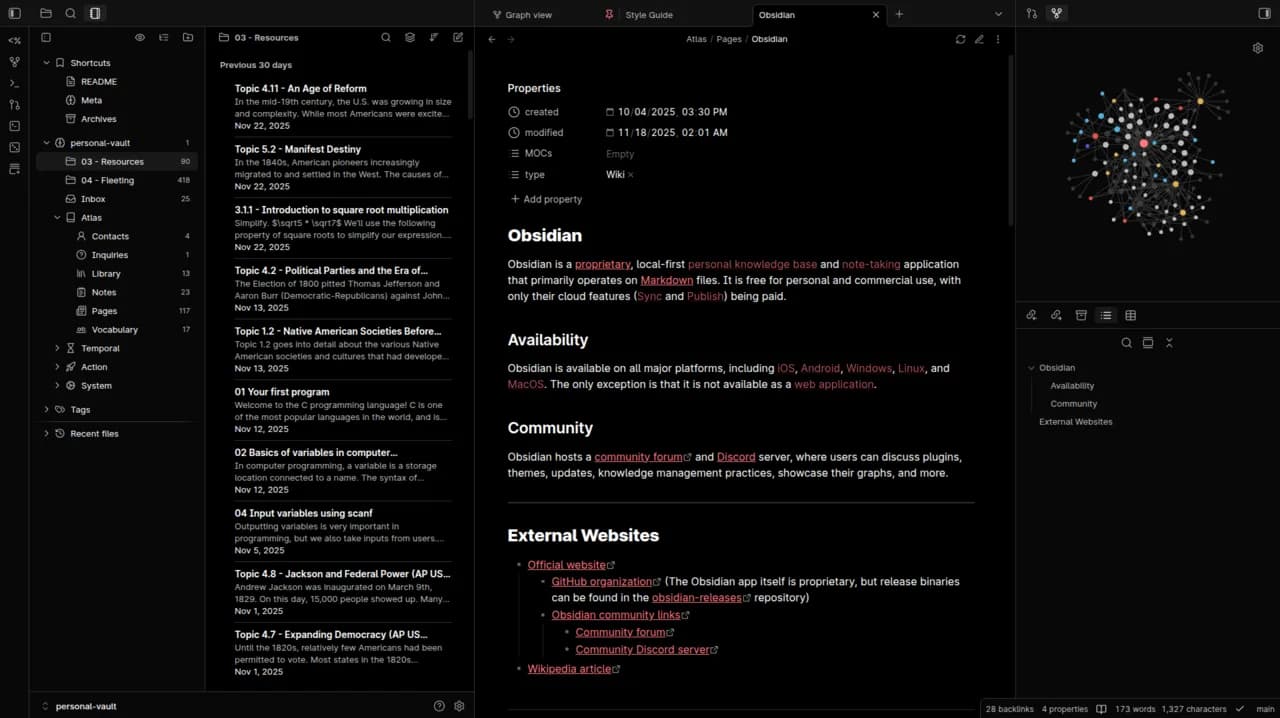Close the Obsidian tab
Viewport: 1280px width, 718px height.
click(876, 15)
